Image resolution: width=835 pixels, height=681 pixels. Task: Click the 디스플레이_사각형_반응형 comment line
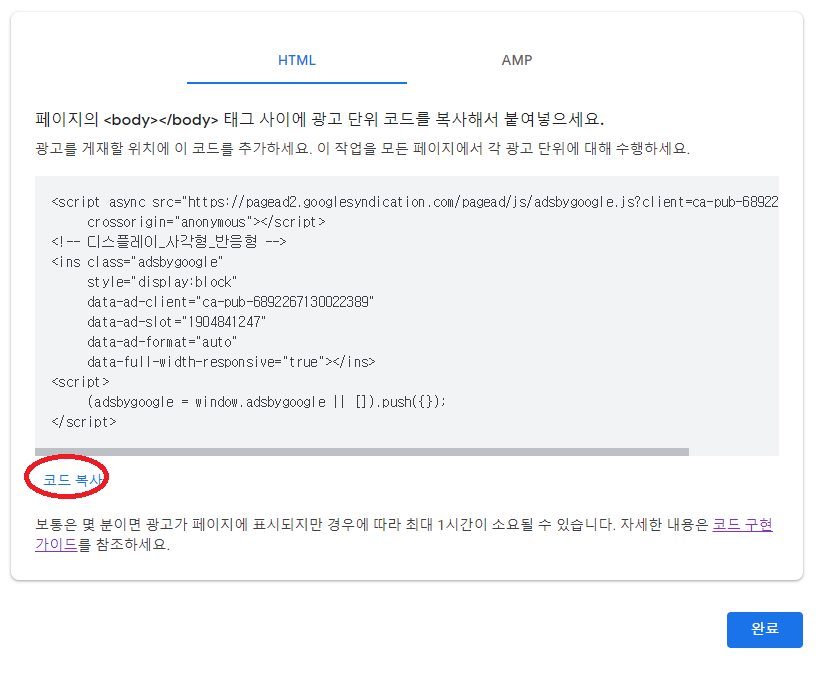pos(169,242)
